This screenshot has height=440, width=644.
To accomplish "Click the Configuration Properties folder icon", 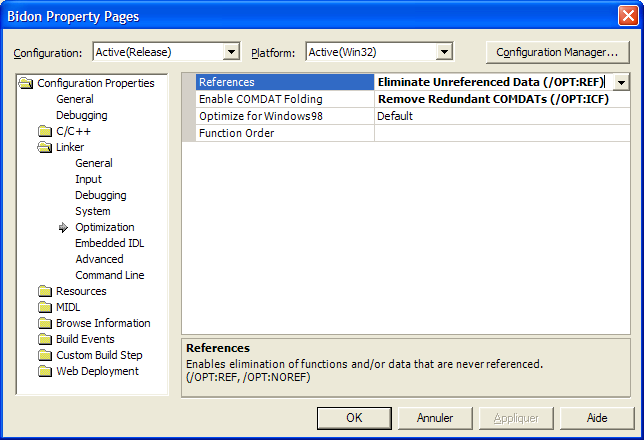I will point(26,83).
